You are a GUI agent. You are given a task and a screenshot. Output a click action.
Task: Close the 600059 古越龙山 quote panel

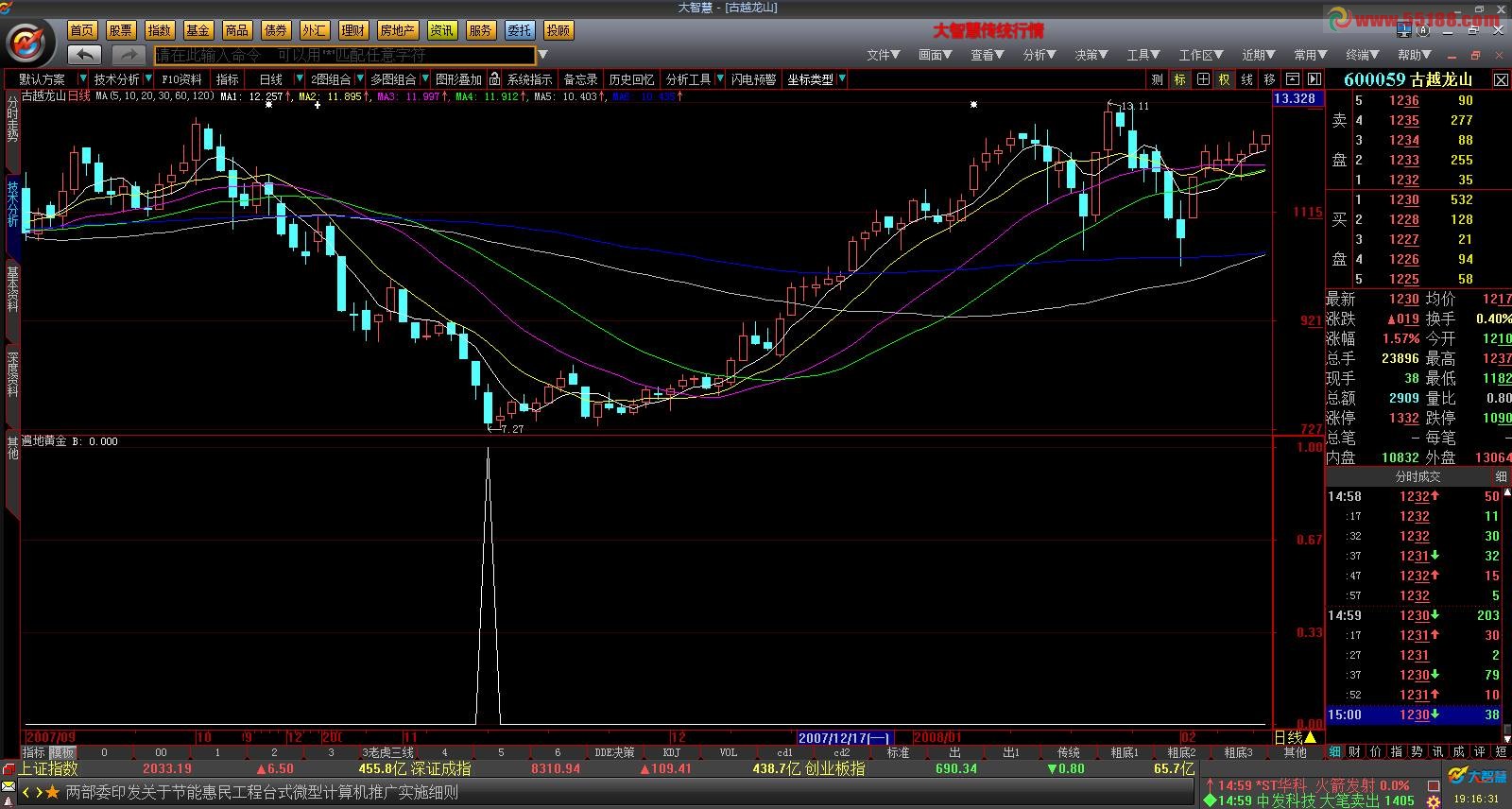[1501, 79]
